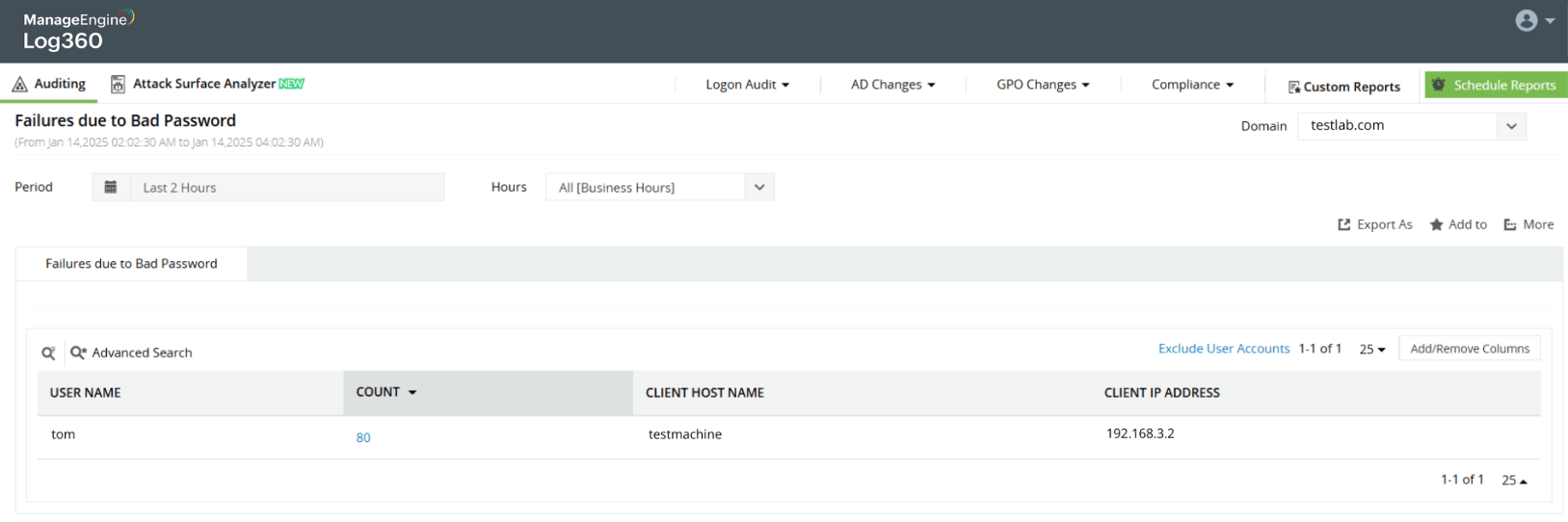Image resolution: width=1568 pixels, height=522 pixels.
Task: Select Failures due to Bad Password tab
Action: (131, 263)
